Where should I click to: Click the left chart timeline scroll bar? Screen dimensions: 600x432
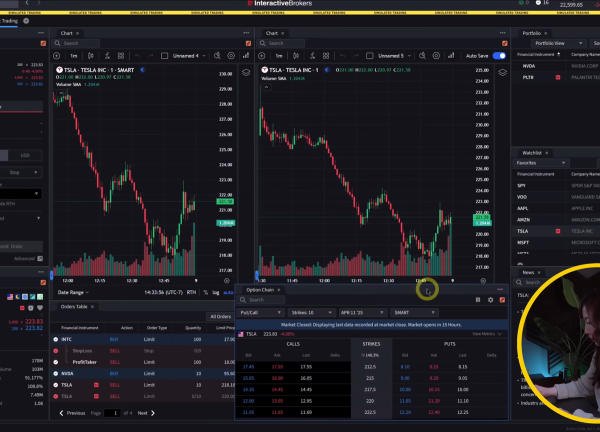click(x=130, y=280)
